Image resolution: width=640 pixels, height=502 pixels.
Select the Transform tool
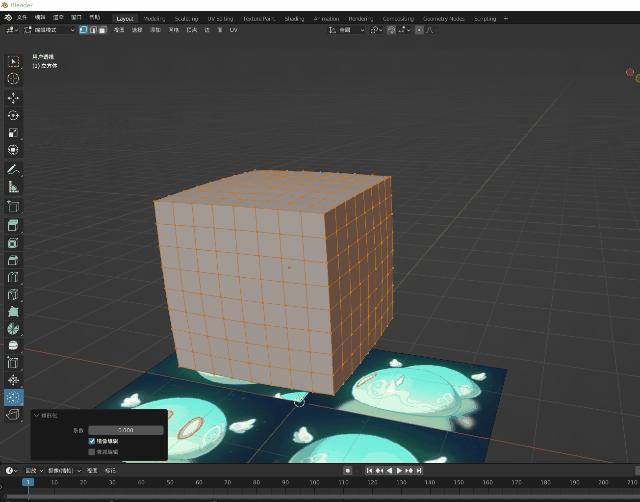click(13, 150)
